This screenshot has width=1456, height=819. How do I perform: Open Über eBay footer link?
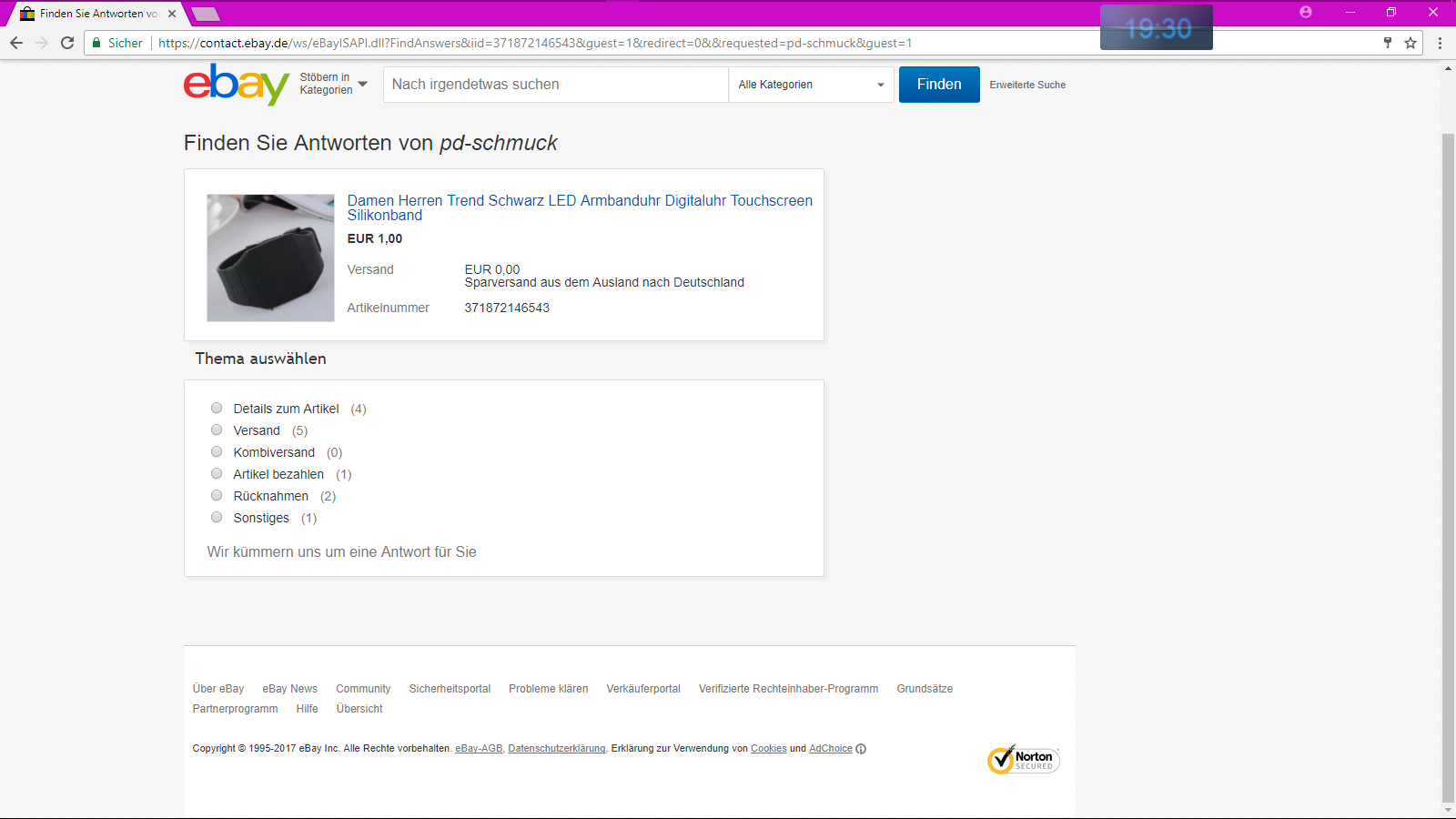(x=218, y=689)
